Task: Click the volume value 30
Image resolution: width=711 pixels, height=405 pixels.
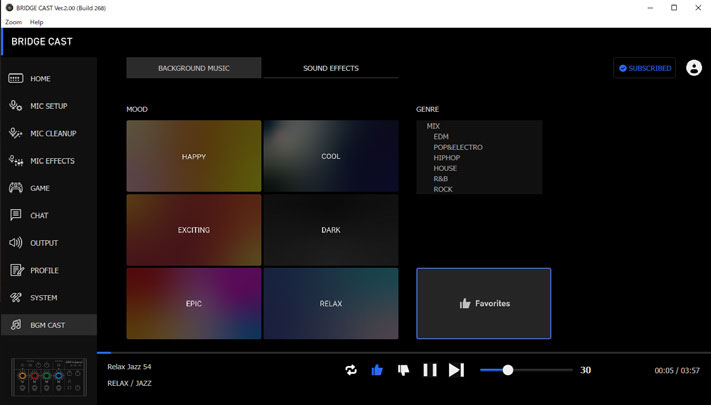Action: (x=585, y=370)
